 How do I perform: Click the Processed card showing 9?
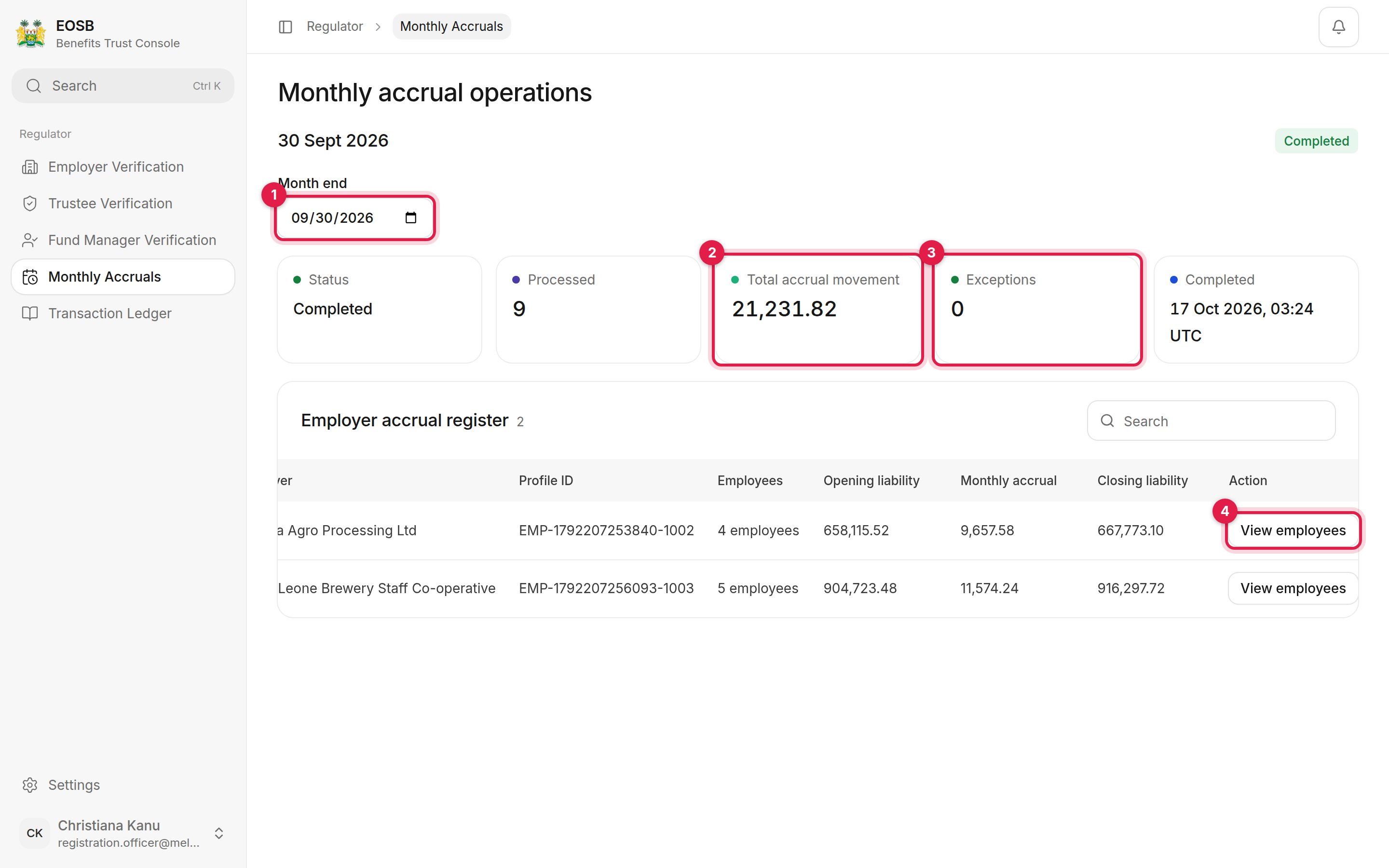598,310
